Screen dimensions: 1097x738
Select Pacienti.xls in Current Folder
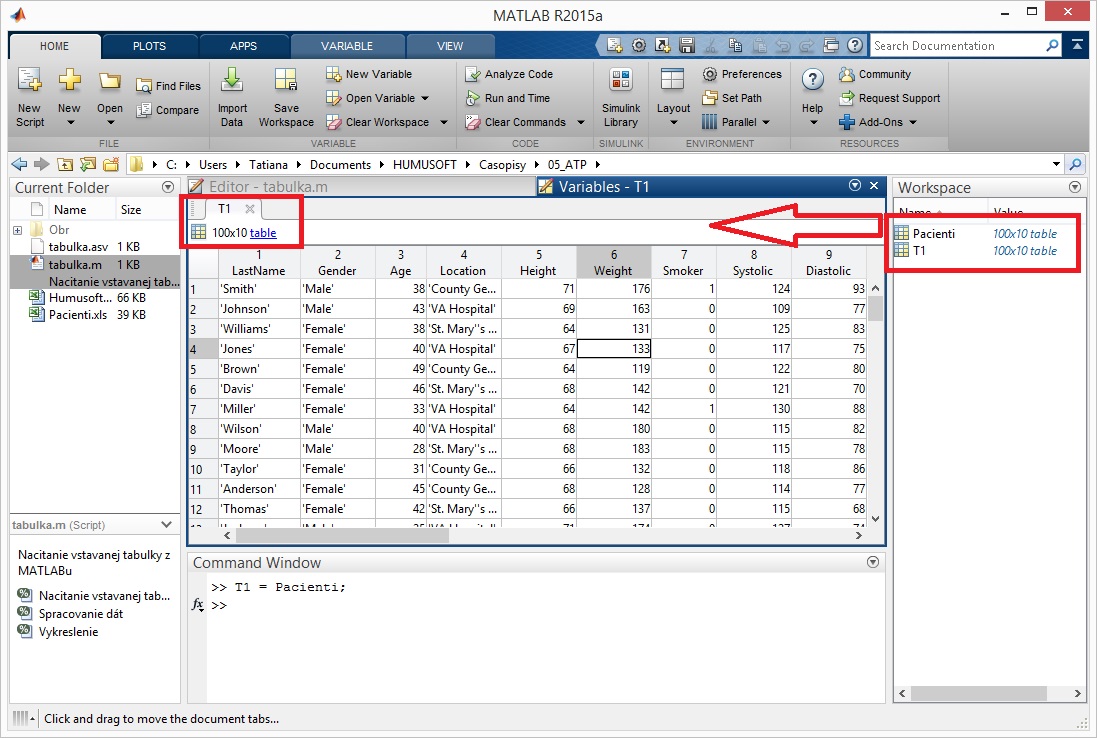(78, 315)
